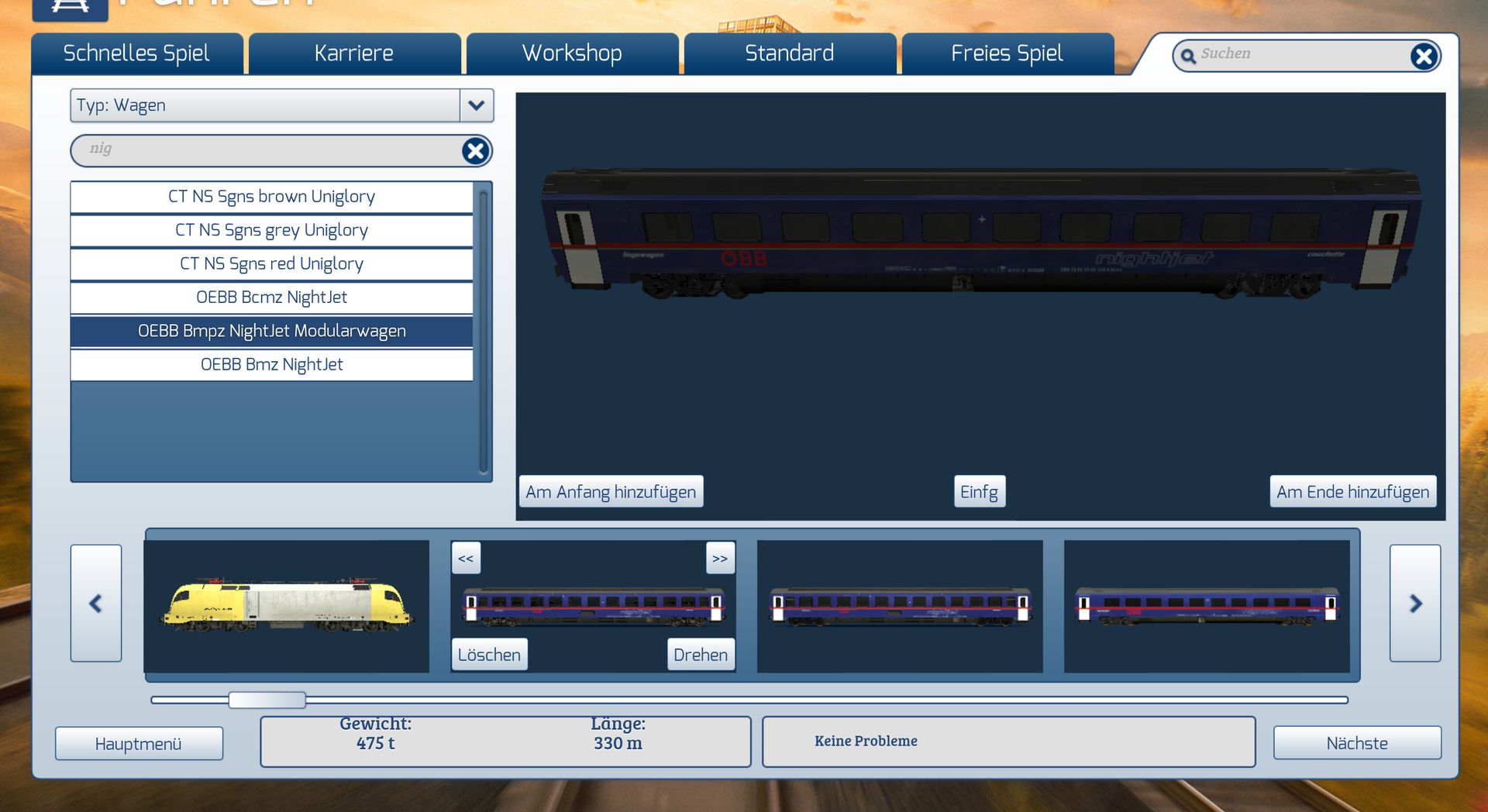Switch to Freies Spiel tab
This screenshot has height=812, width=1488.
click(1007, 53)
